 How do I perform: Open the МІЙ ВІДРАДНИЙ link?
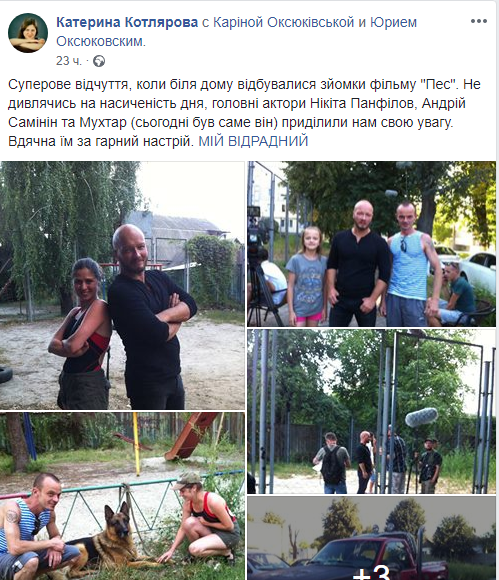tap(253, 141)
